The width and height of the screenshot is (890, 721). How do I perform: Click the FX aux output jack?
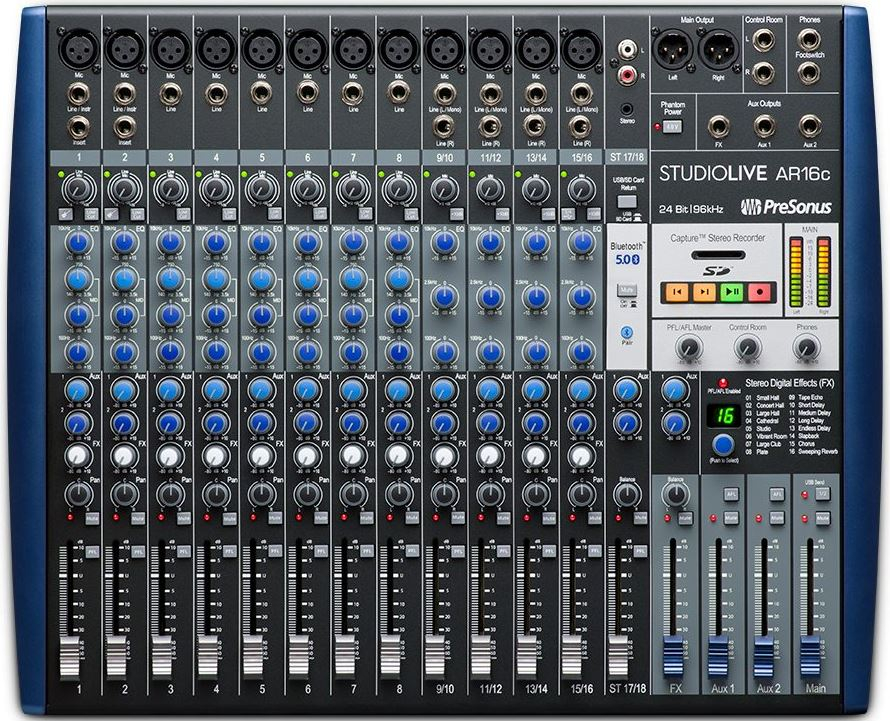click(719, 126)
